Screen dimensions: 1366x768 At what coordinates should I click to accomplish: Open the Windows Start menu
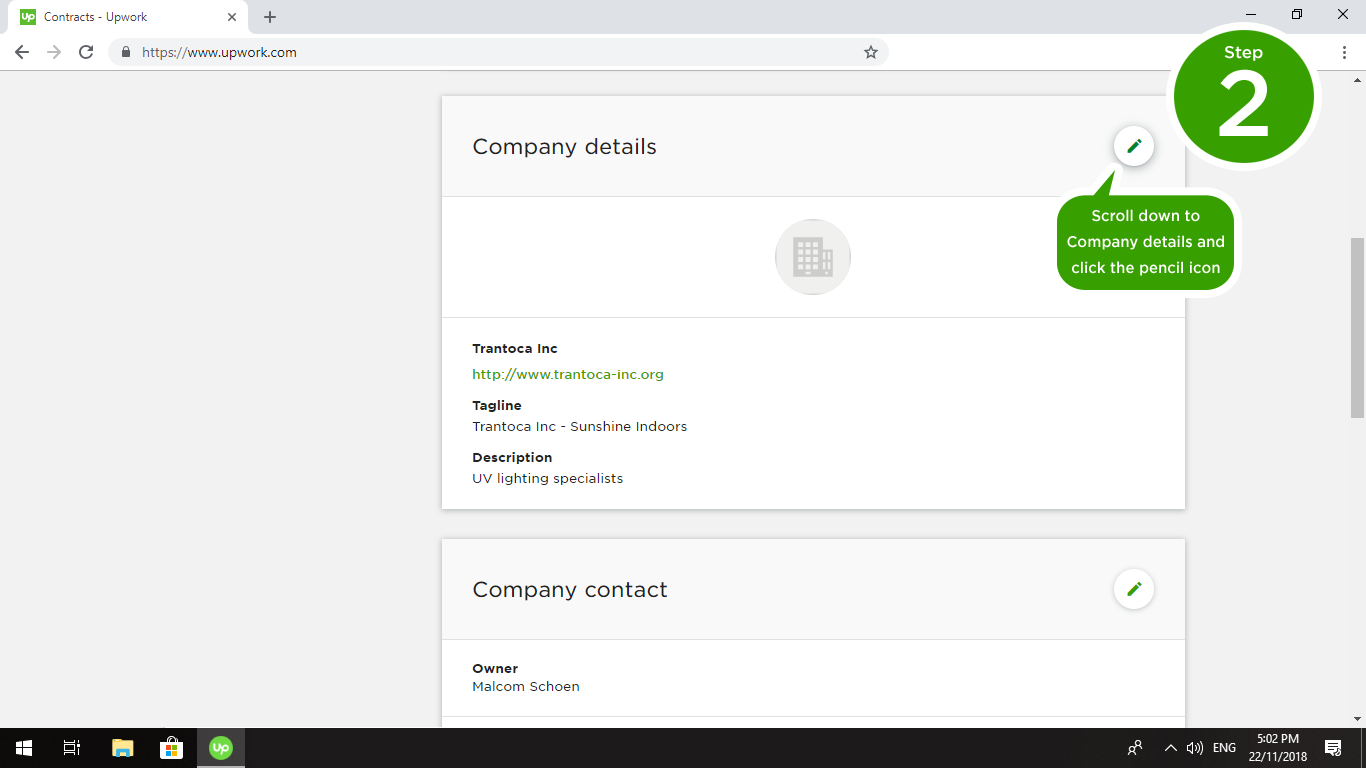tap(23, 747)
